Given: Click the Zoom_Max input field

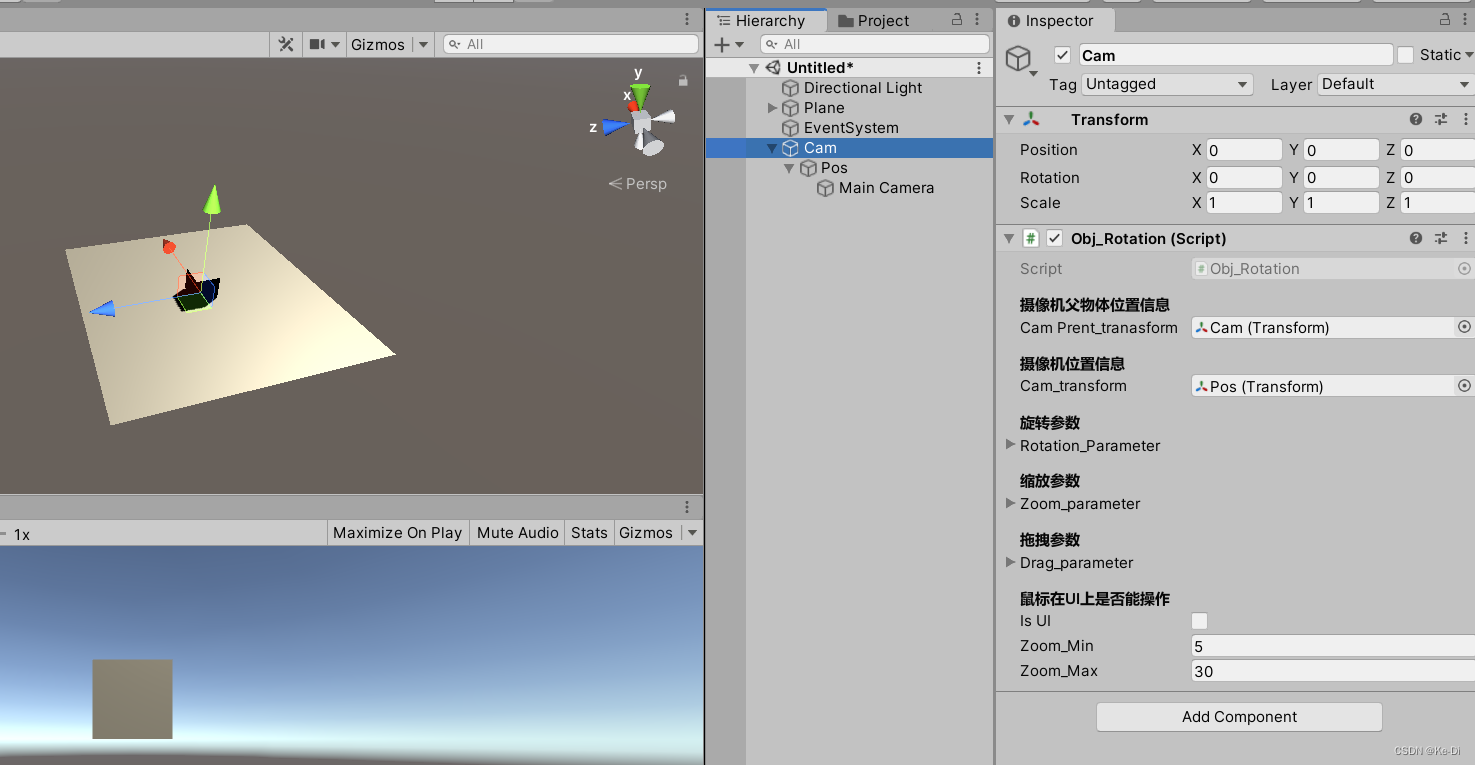Looking at the screenshot, I should pos(1330,671).
